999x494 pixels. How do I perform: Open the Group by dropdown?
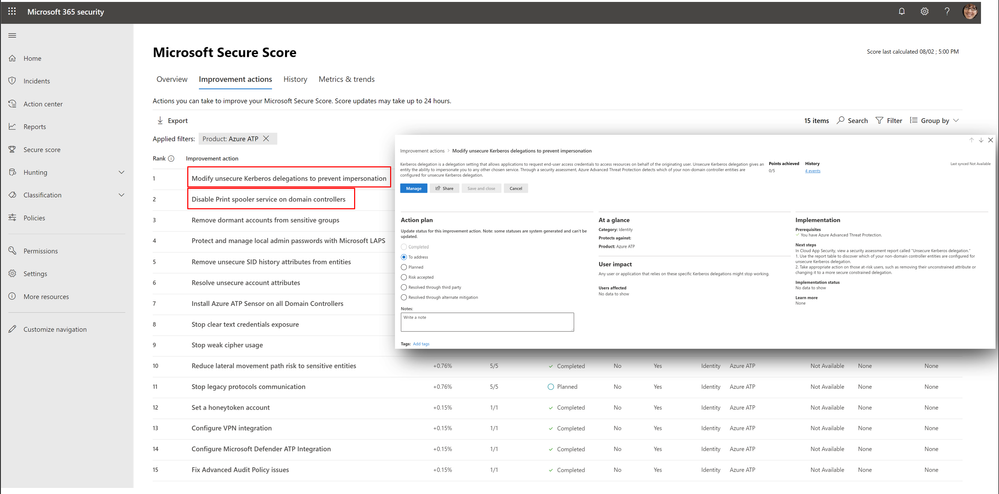coord(934,120)
